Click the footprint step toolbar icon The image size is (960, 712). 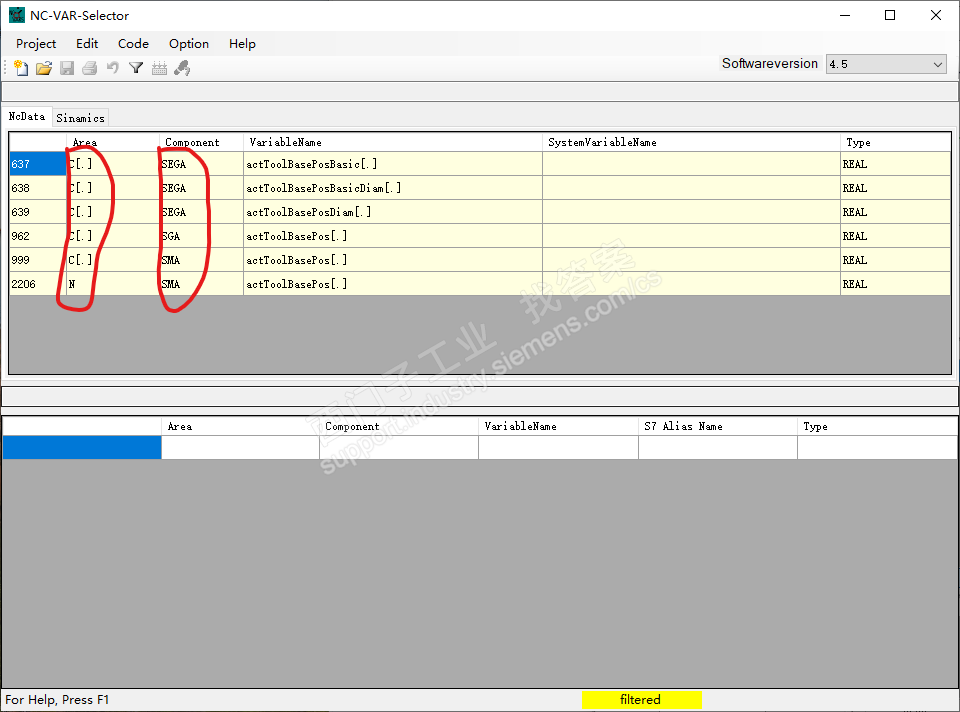click(x=182, y=68)
